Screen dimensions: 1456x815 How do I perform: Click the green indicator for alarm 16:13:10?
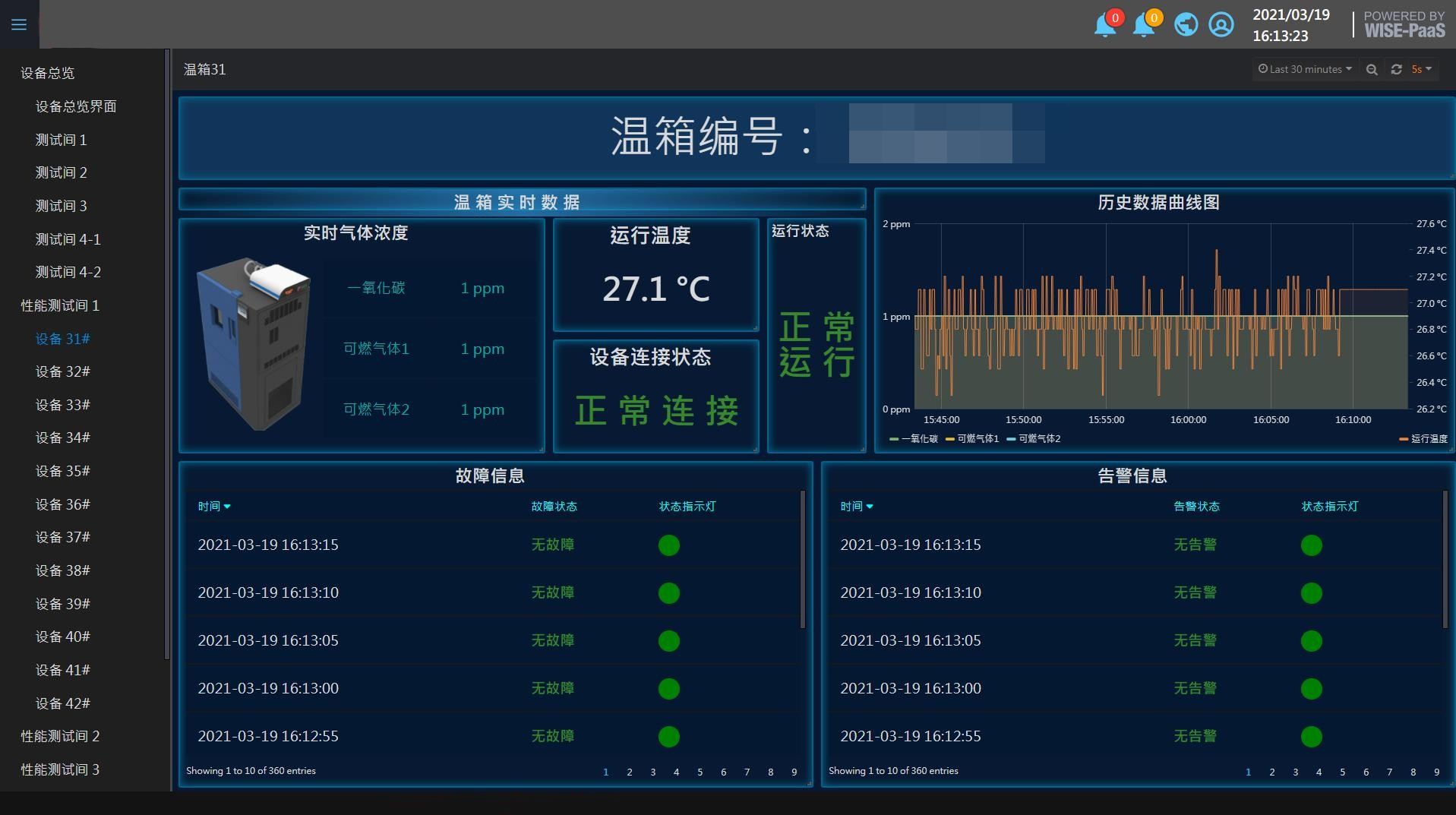click(1312, 593)
